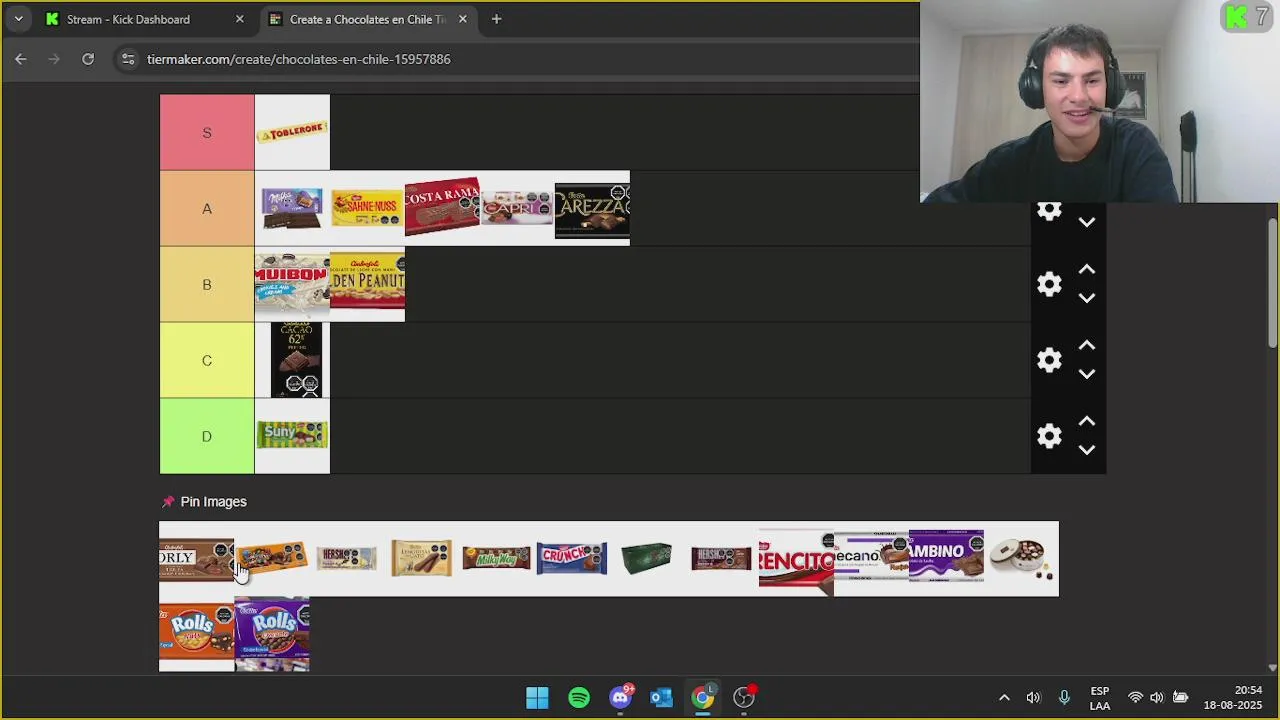
Task: Click the page vertical scrollbar
Action: [1272, 283]
